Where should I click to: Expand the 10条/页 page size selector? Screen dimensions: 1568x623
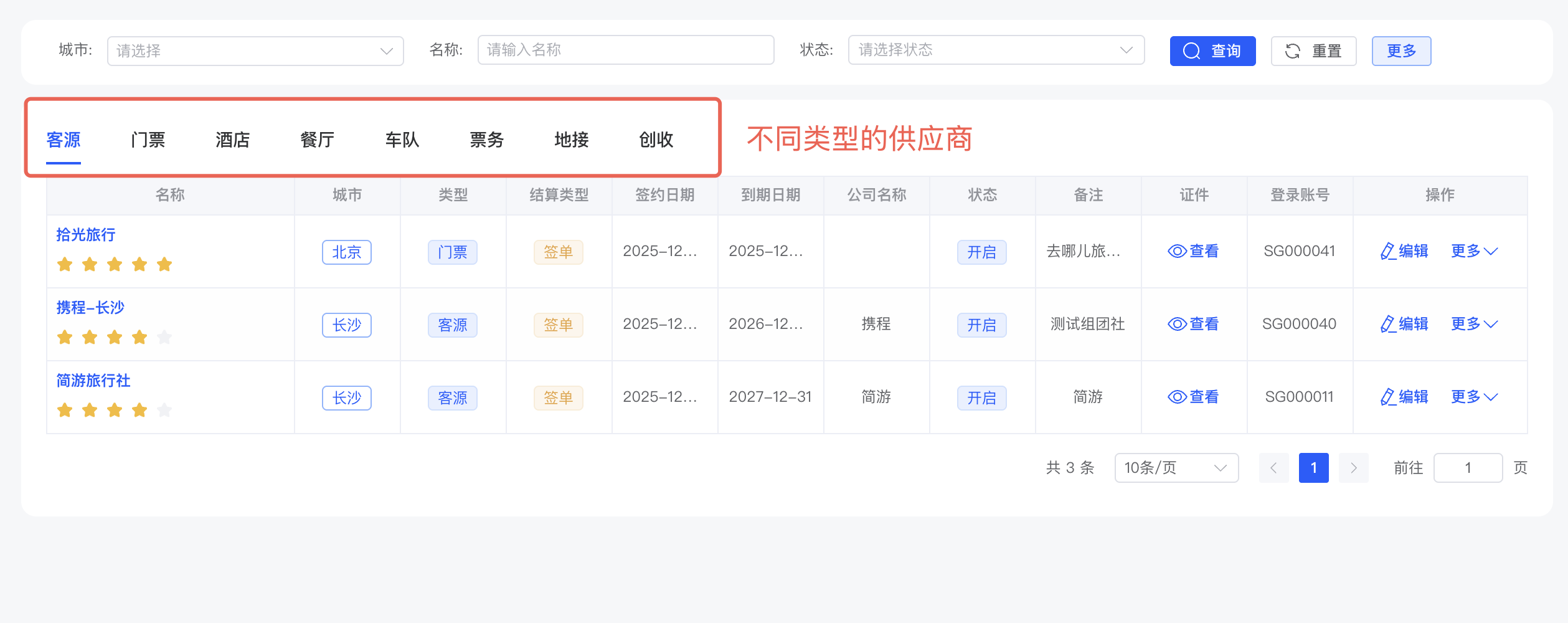pyautogui.click(x=1175, y=468)
